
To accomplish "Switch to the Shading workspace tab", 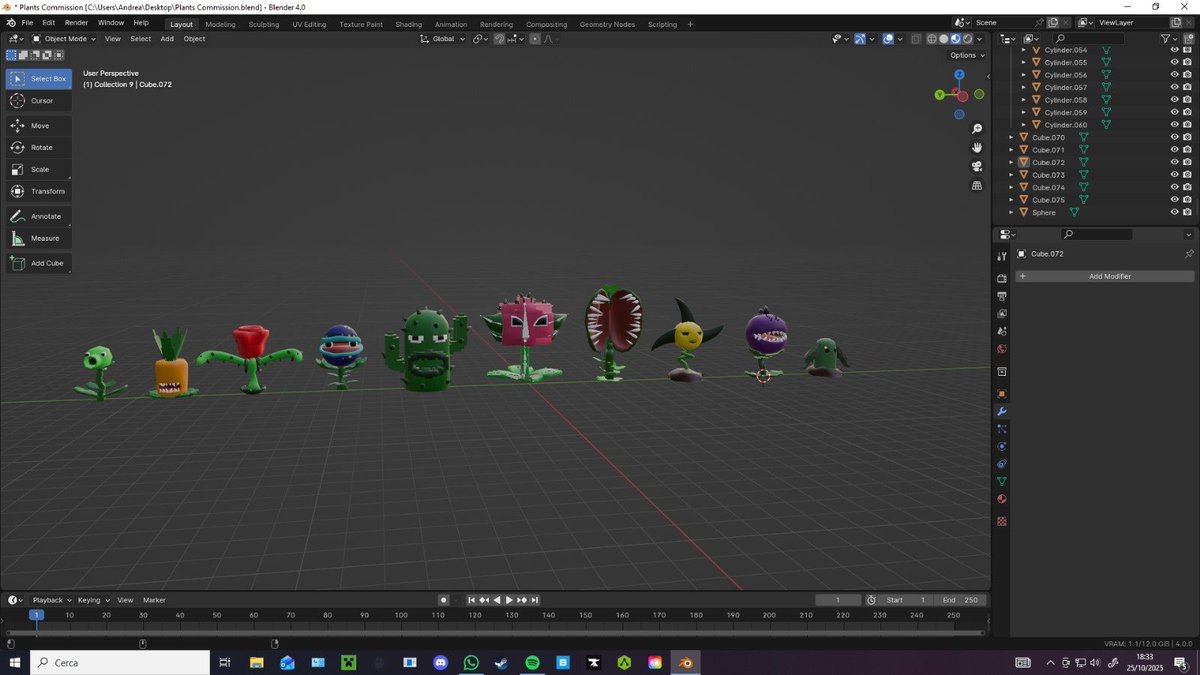I will [408, 24].
